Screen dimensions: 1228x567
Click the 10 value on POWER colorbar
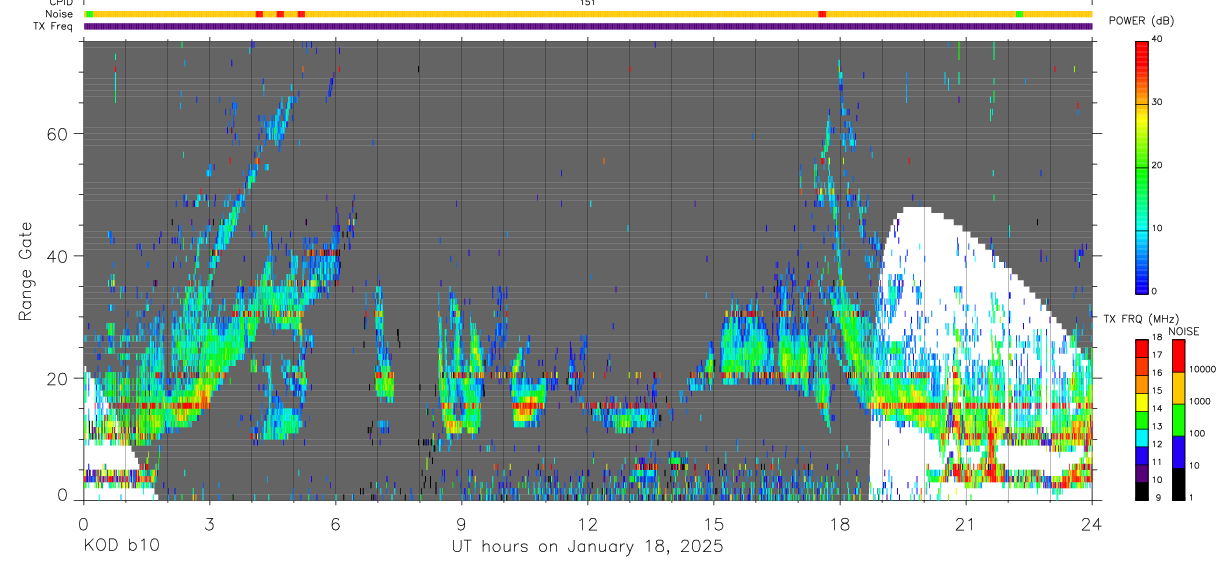pyautogui.click(x=1157, y=228)
